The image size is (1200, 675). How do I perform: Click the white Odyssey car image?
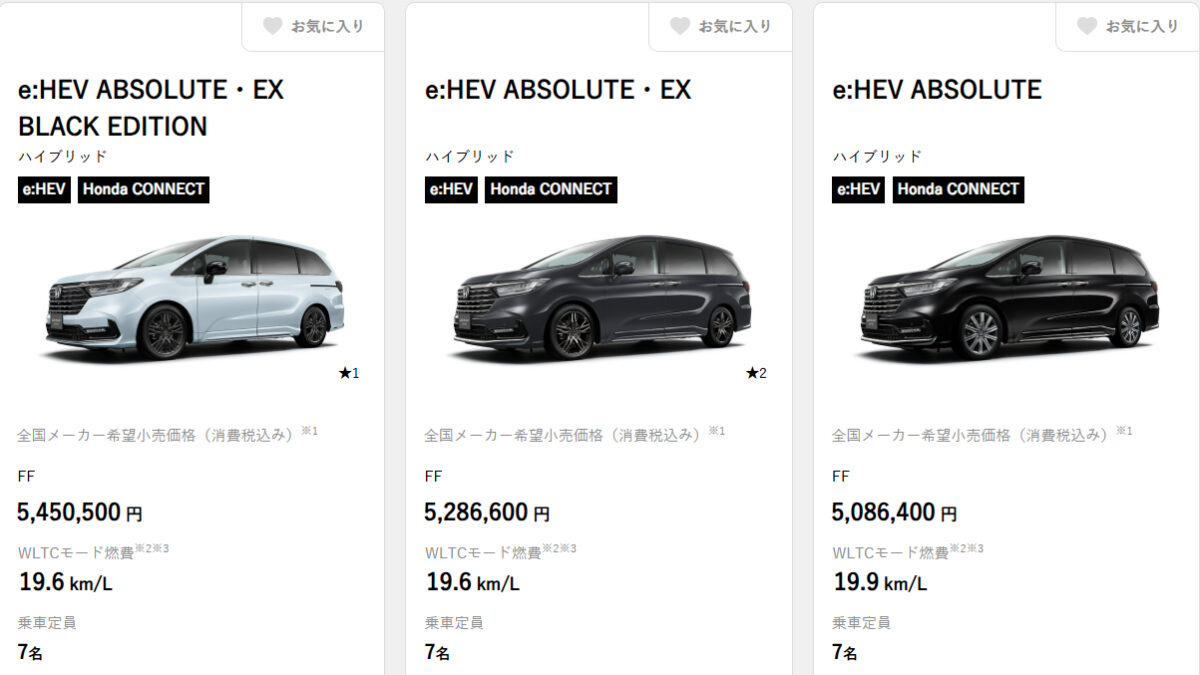pos(196,297)
